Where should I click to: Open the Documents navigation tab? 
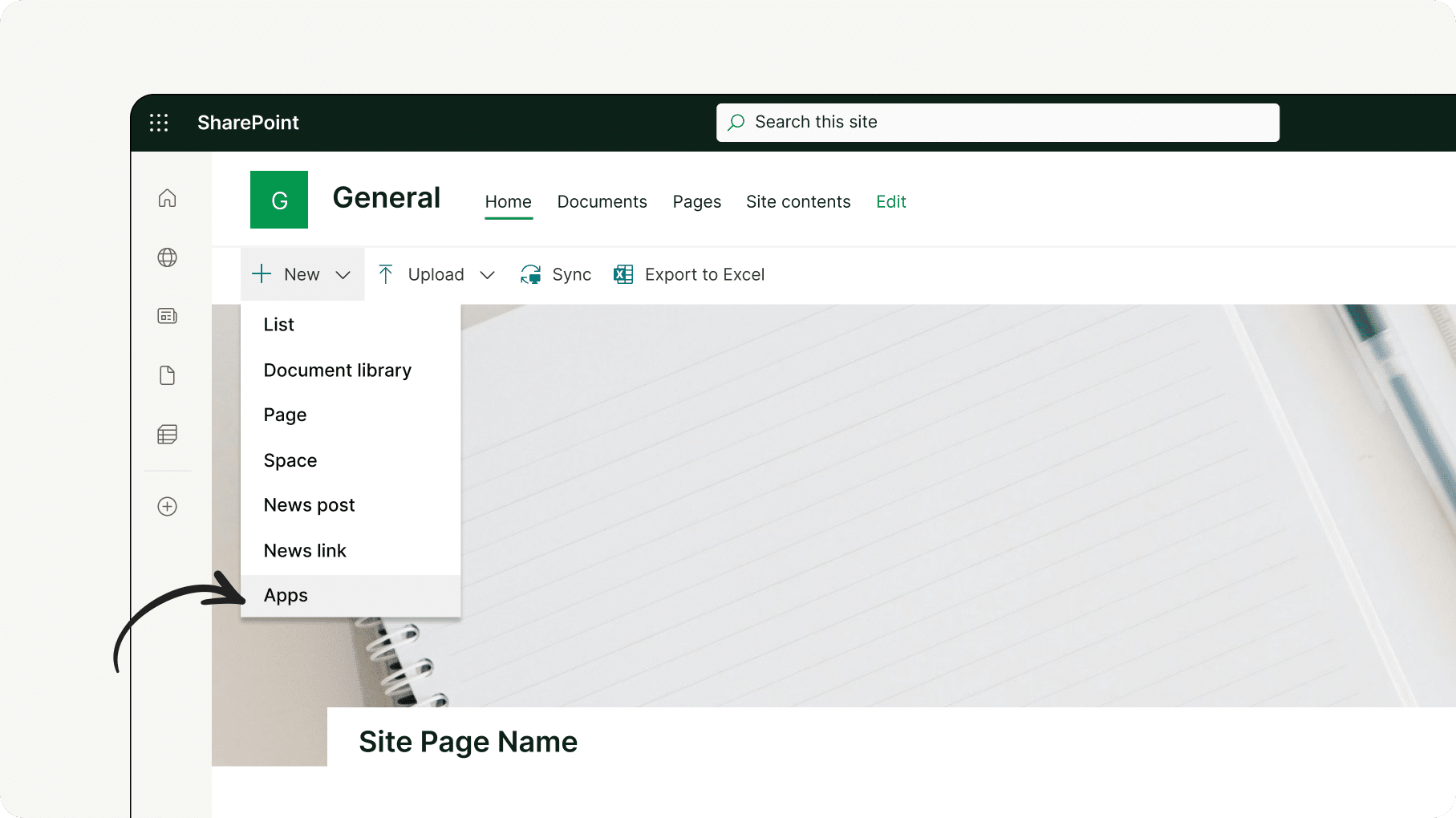602,202
